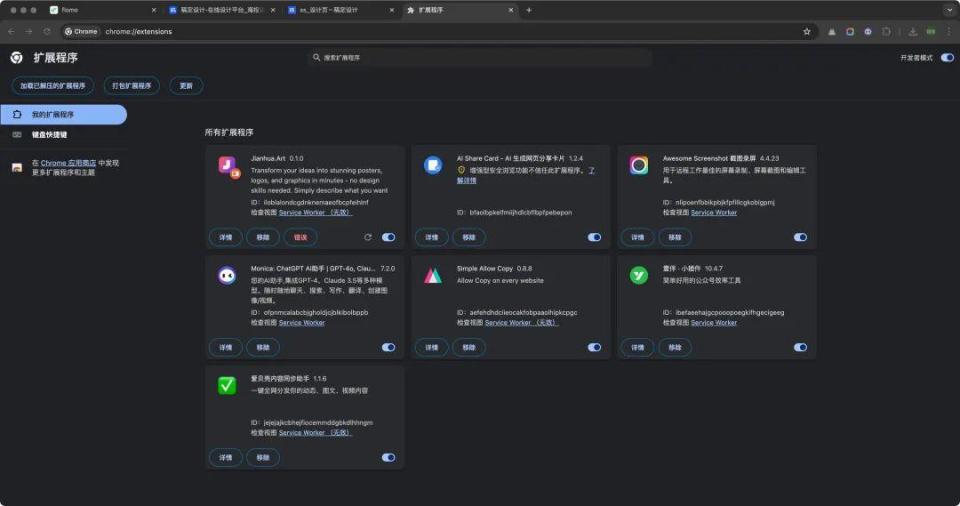Click 移除 for Jianhua.Art
This screenshot has width=960, height=506.
263,237
